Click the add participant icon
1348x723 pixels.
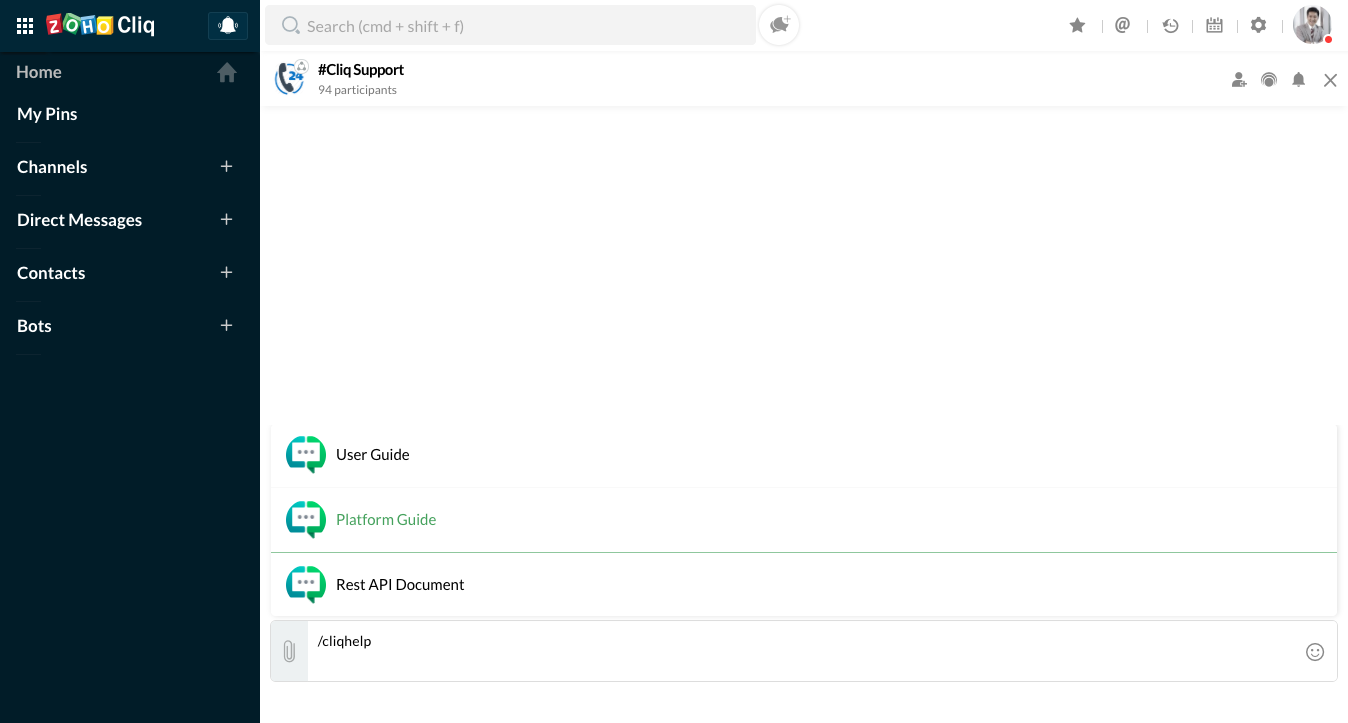1239,80
